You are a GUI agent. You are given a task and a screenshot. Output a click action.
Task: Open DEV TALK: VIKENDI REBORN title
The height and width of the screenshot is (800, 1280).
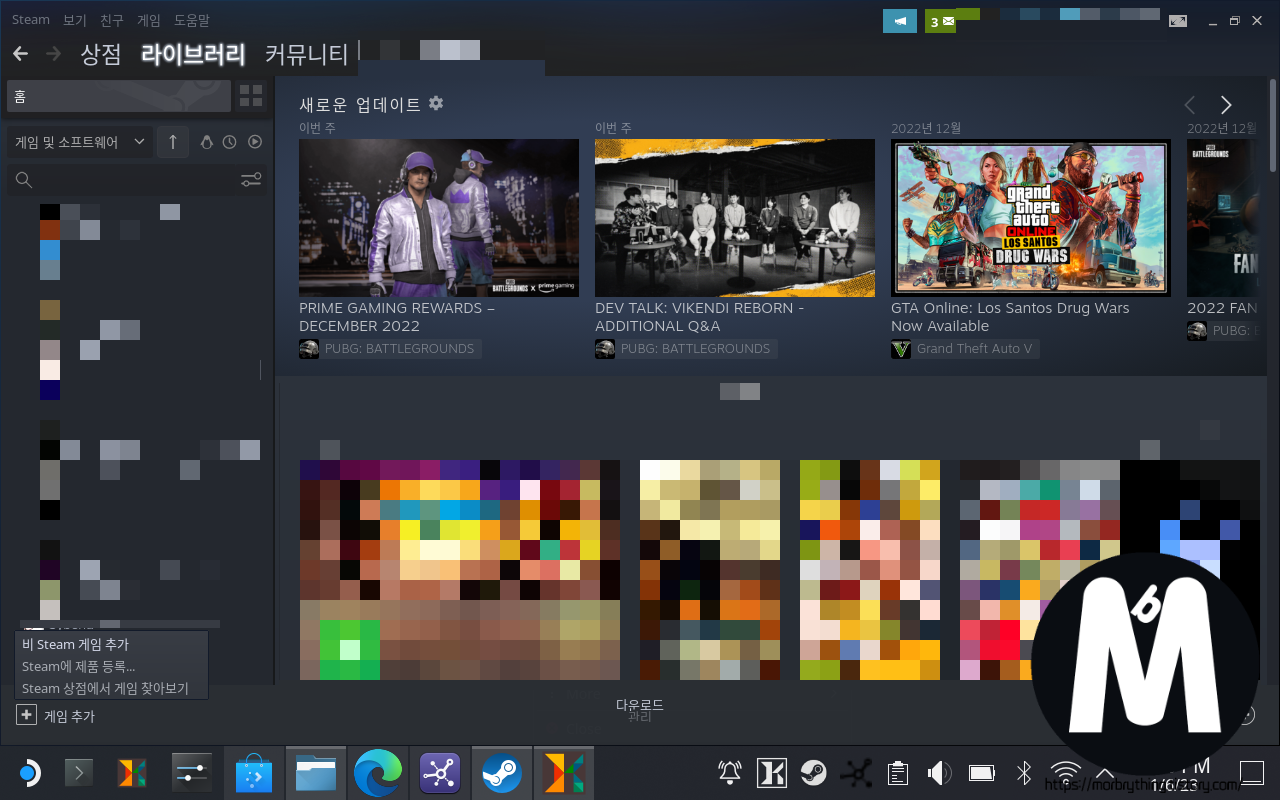pyautogui.click(x=699, y=317)
